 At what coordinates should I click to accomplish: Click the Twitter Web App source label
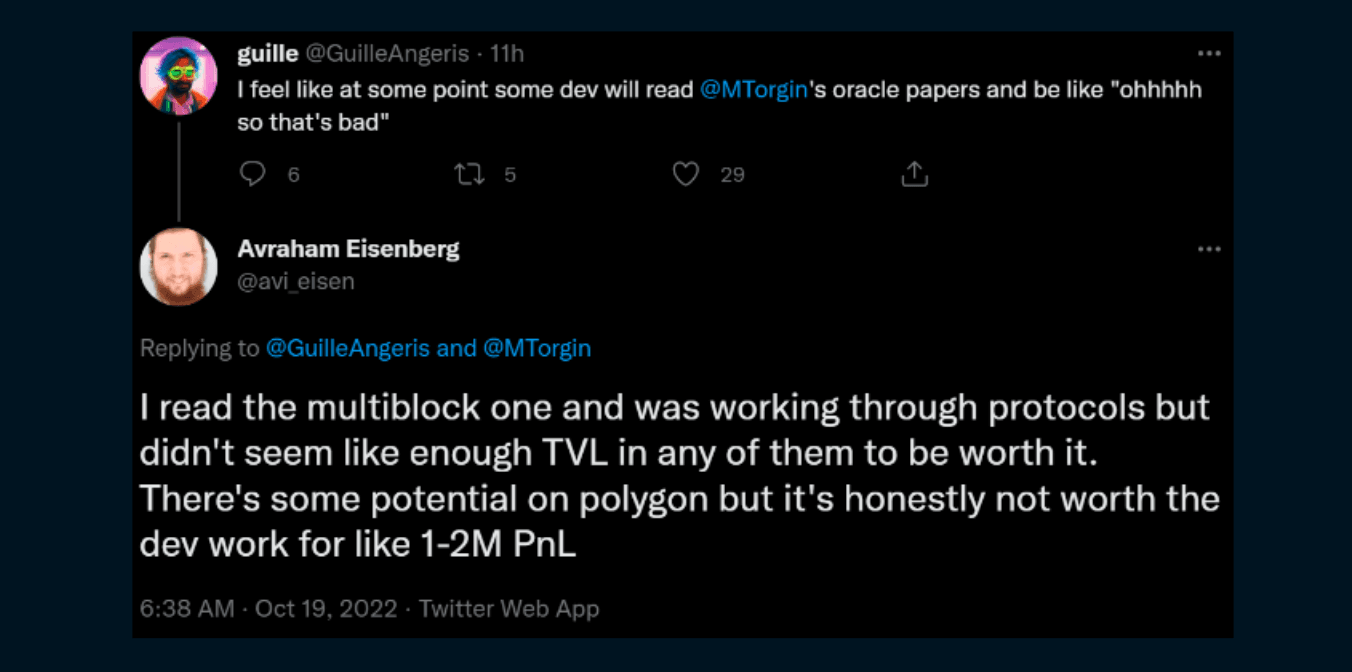click(509, 608)
